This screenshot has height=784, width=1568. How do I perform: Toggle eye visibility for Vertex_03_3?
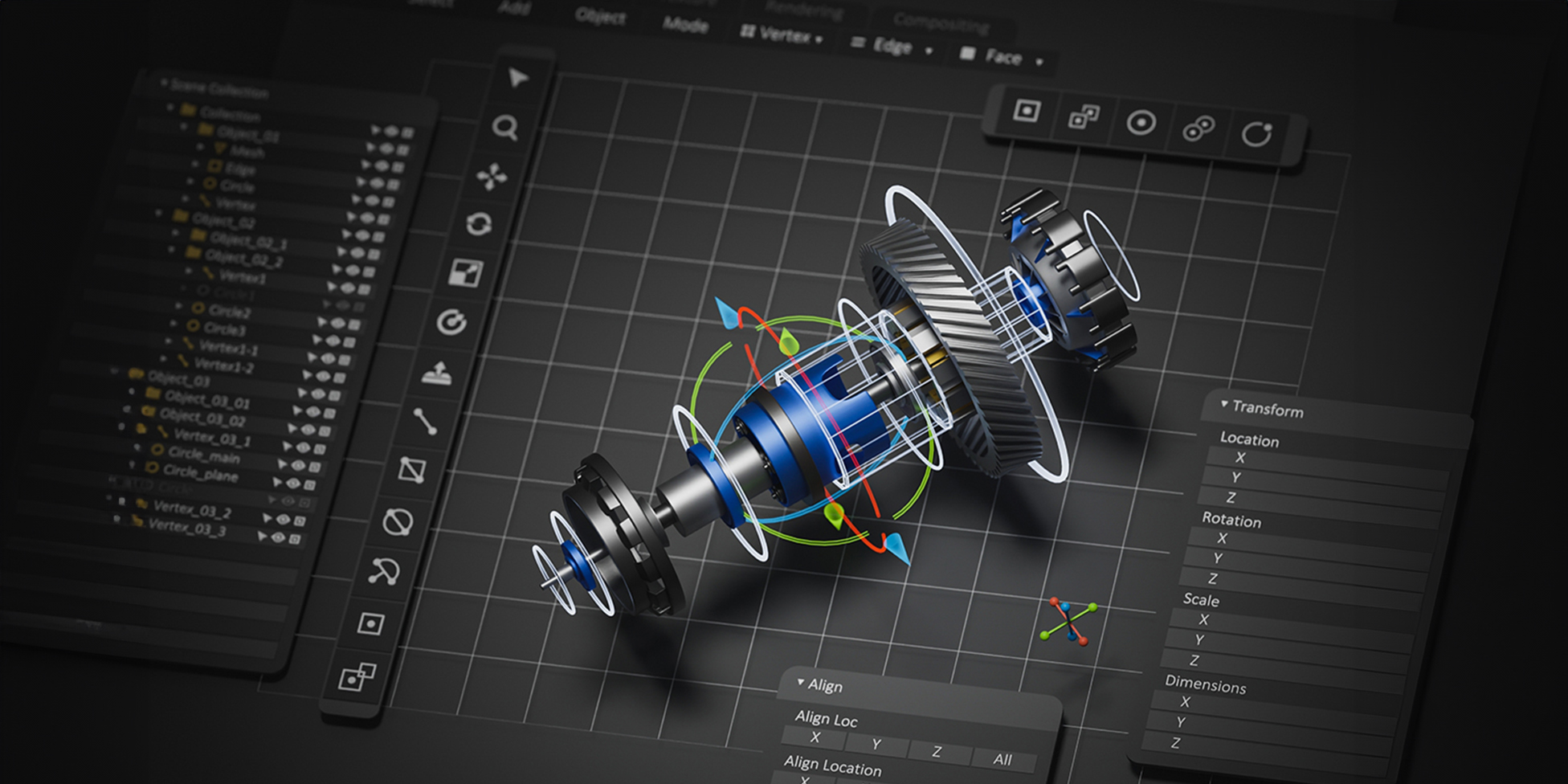(279, 537)
